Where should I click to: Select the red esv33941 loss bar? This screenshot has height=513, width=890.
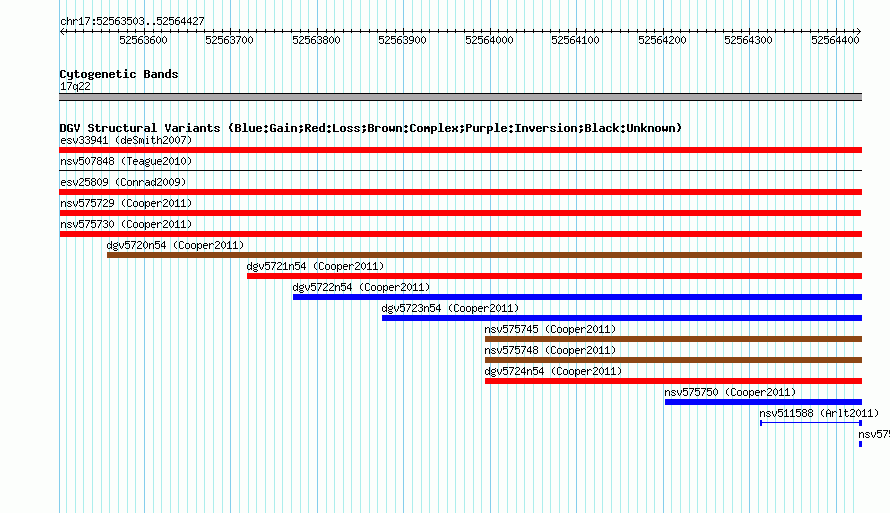460,150
